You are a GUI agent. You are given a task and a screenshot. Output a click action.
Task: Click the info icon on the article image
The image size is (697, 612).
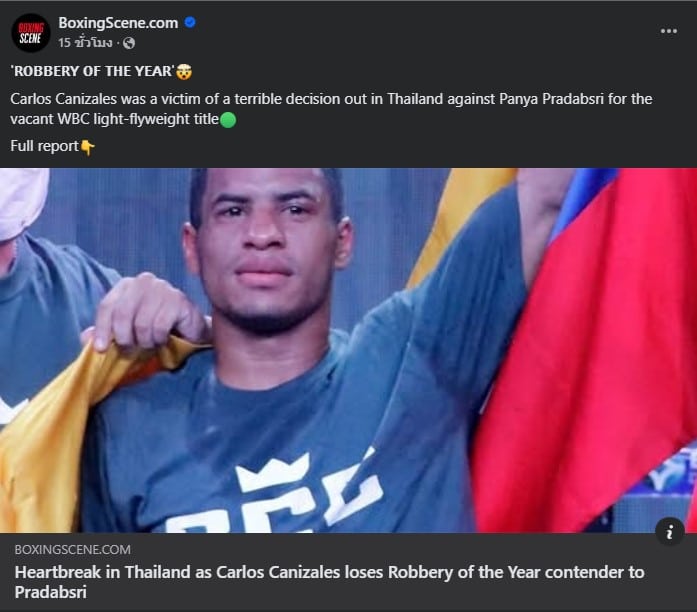coord(670,532)
